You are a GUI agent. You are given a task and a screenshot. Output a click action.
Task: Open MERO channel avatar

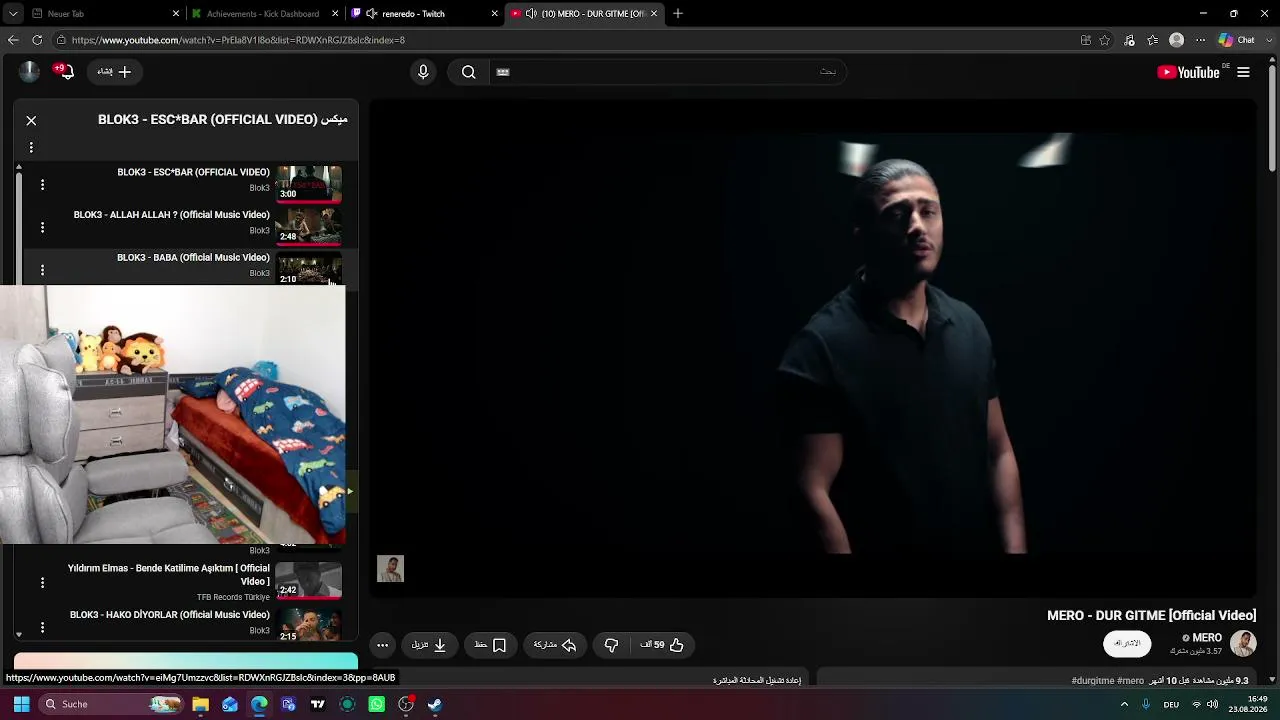tap(1243, 643)
